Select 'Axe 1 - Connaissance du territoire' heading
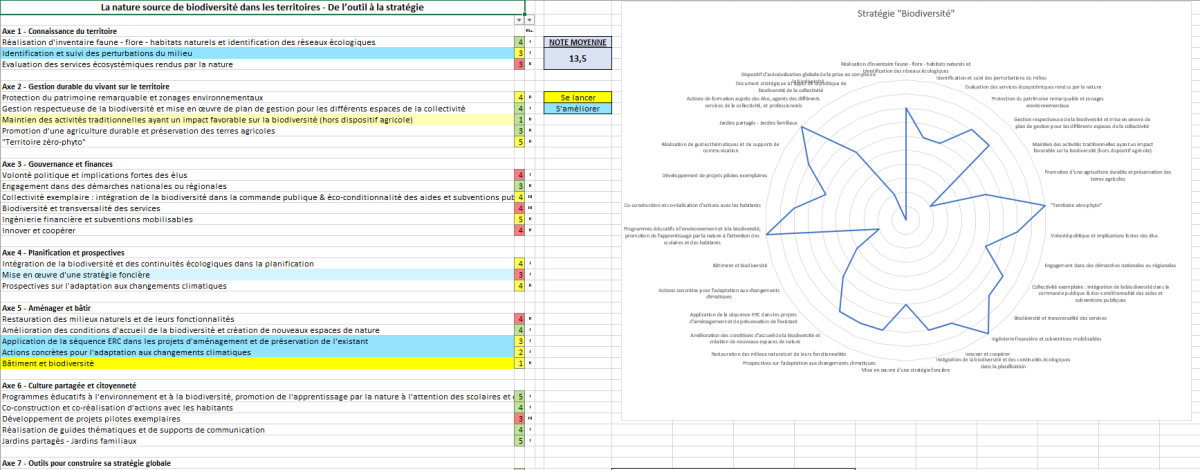Image resolution: width=1200 pixels, height=470 pixels. pyautogui.click(x=60, y=31)
